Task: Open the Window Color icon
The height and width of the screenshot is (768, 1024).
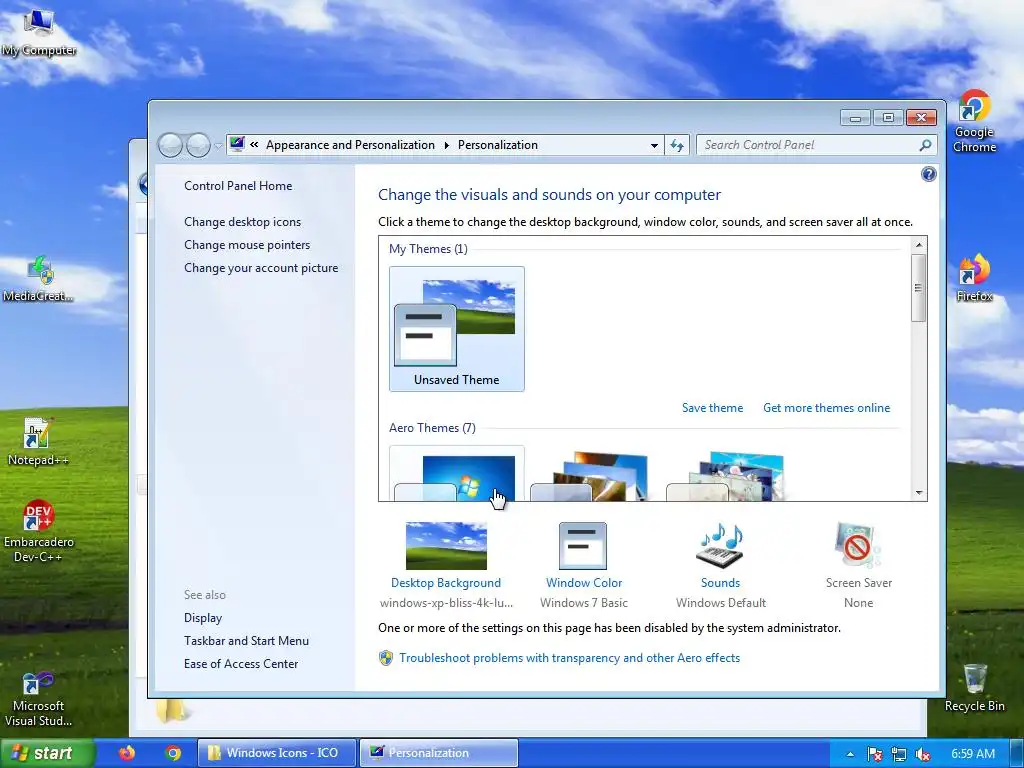Action: pos(583,546)
